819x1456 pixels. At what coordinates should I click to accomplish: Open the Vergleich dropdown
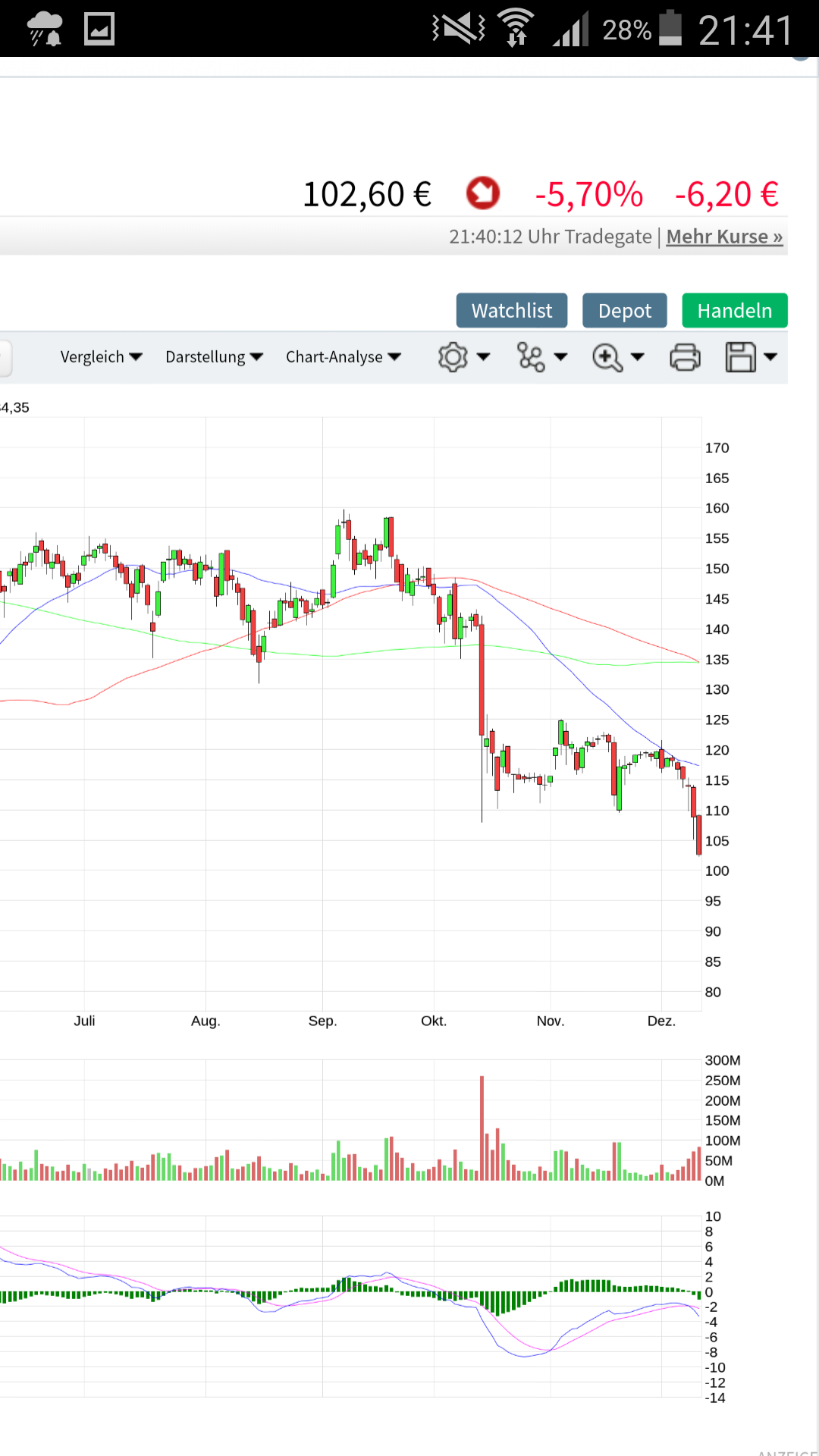101,357
